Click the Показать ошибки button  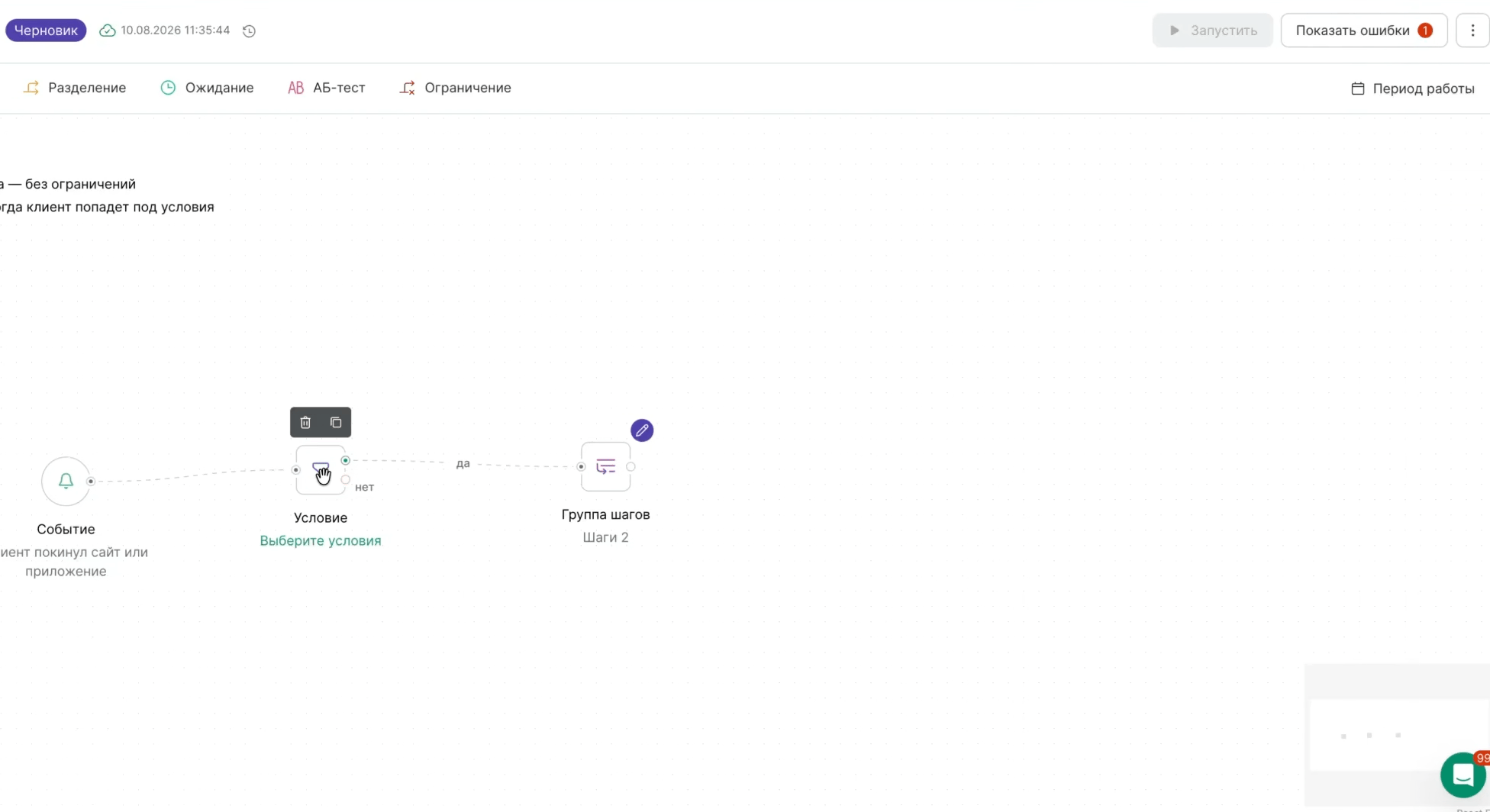1364,31
